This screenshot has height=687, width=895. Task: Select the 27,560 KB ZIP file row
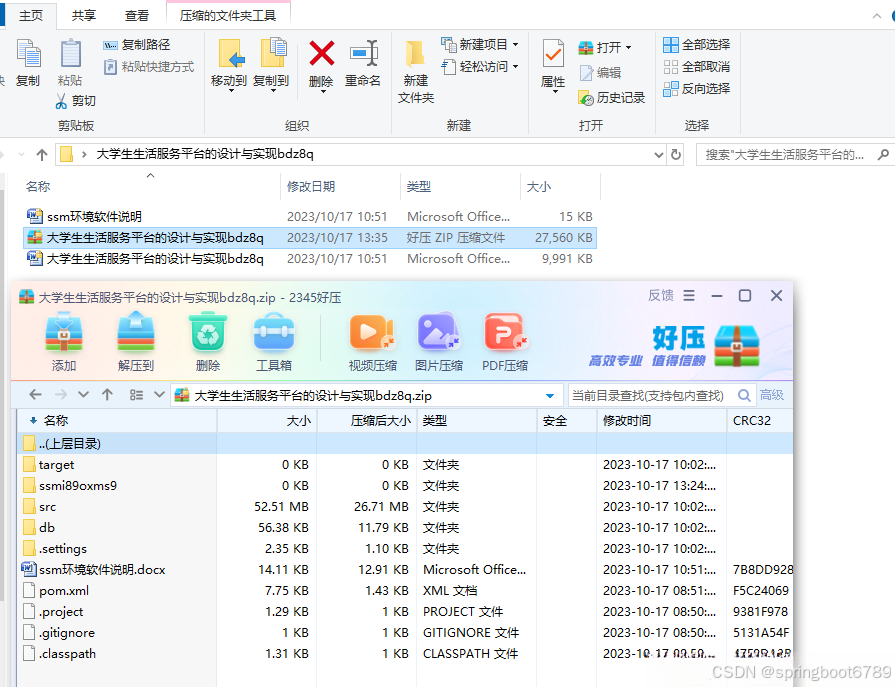(x=310, y=237)
